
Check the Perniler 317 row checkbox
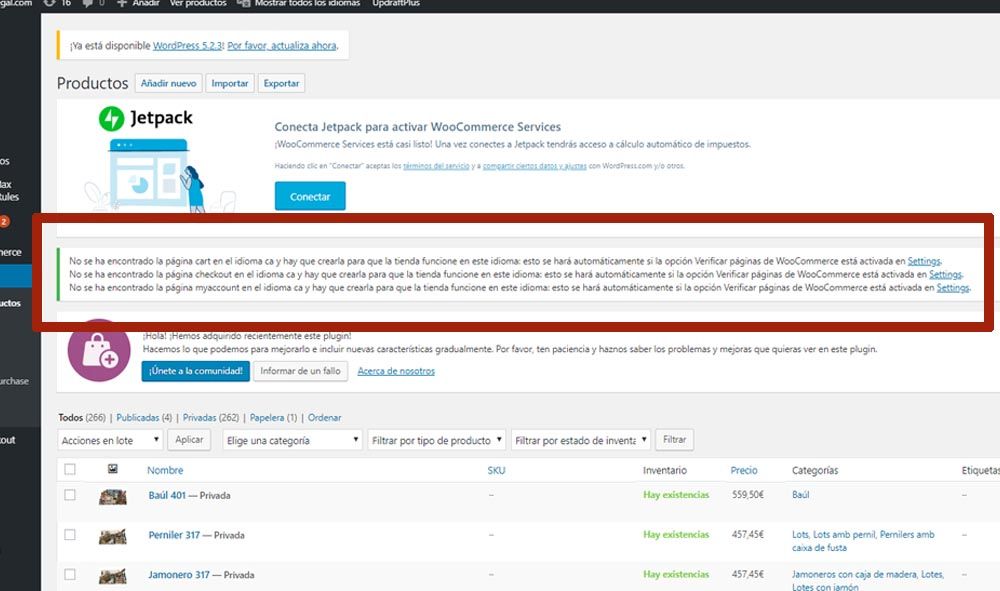pyautogui.click(x=70, y=534)
